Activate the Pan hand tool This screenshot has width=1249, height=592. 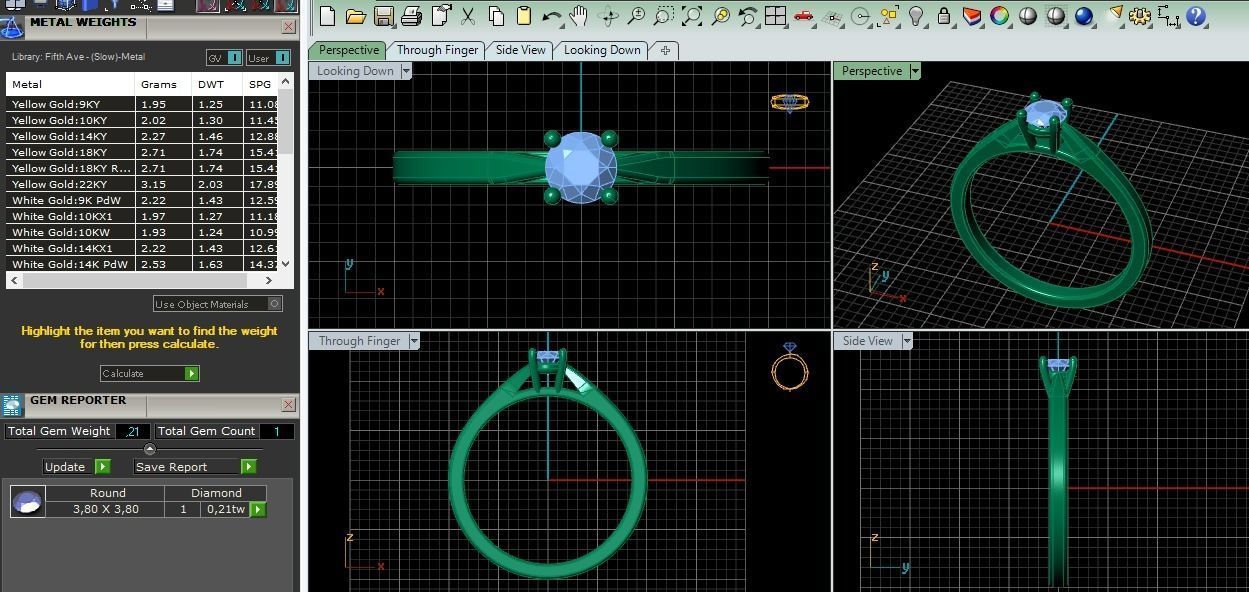click(x=578, y=16)
